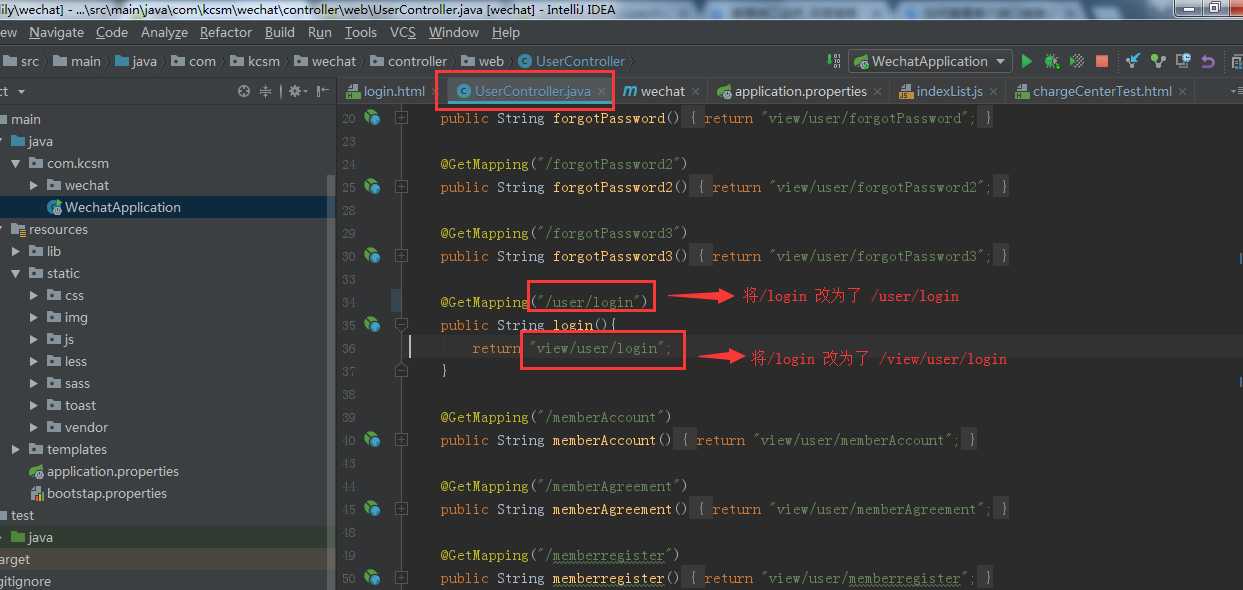Run WechatApplication with the green play icon
This screenshot has width=1243, height=590.
1027,61
